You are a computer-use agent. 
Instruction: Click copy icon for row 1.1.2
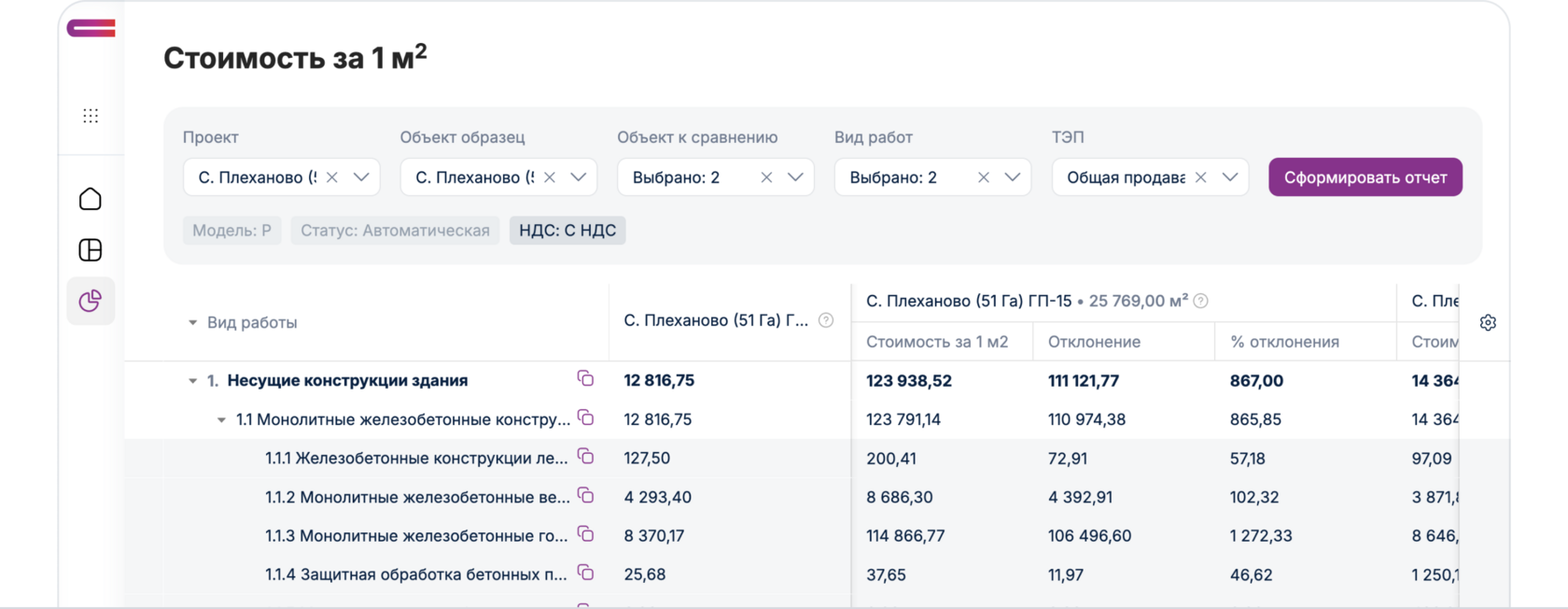coord(585,495)
